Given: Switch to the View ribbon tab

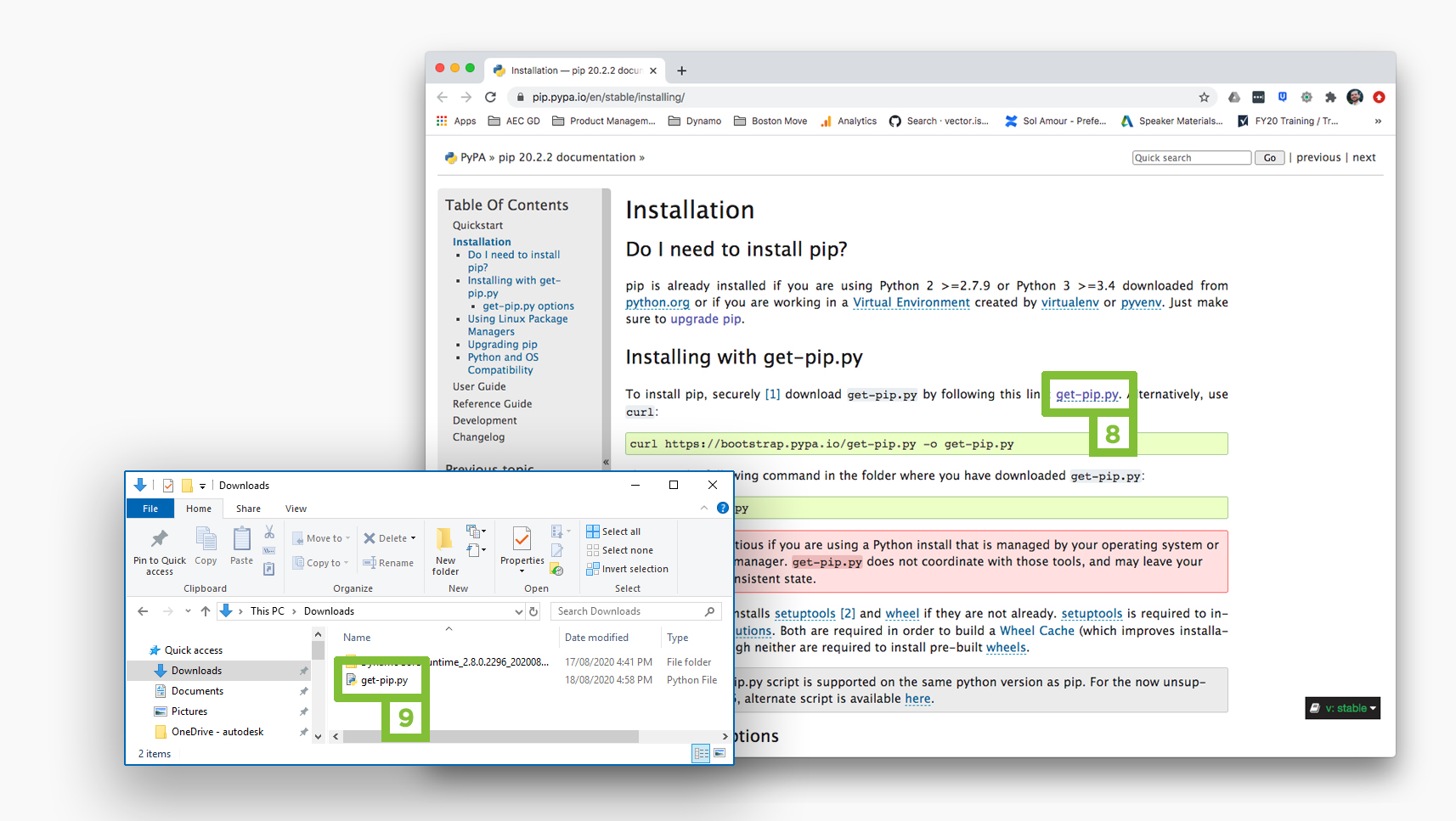Looking at the screenshot, I should (296, 509).
